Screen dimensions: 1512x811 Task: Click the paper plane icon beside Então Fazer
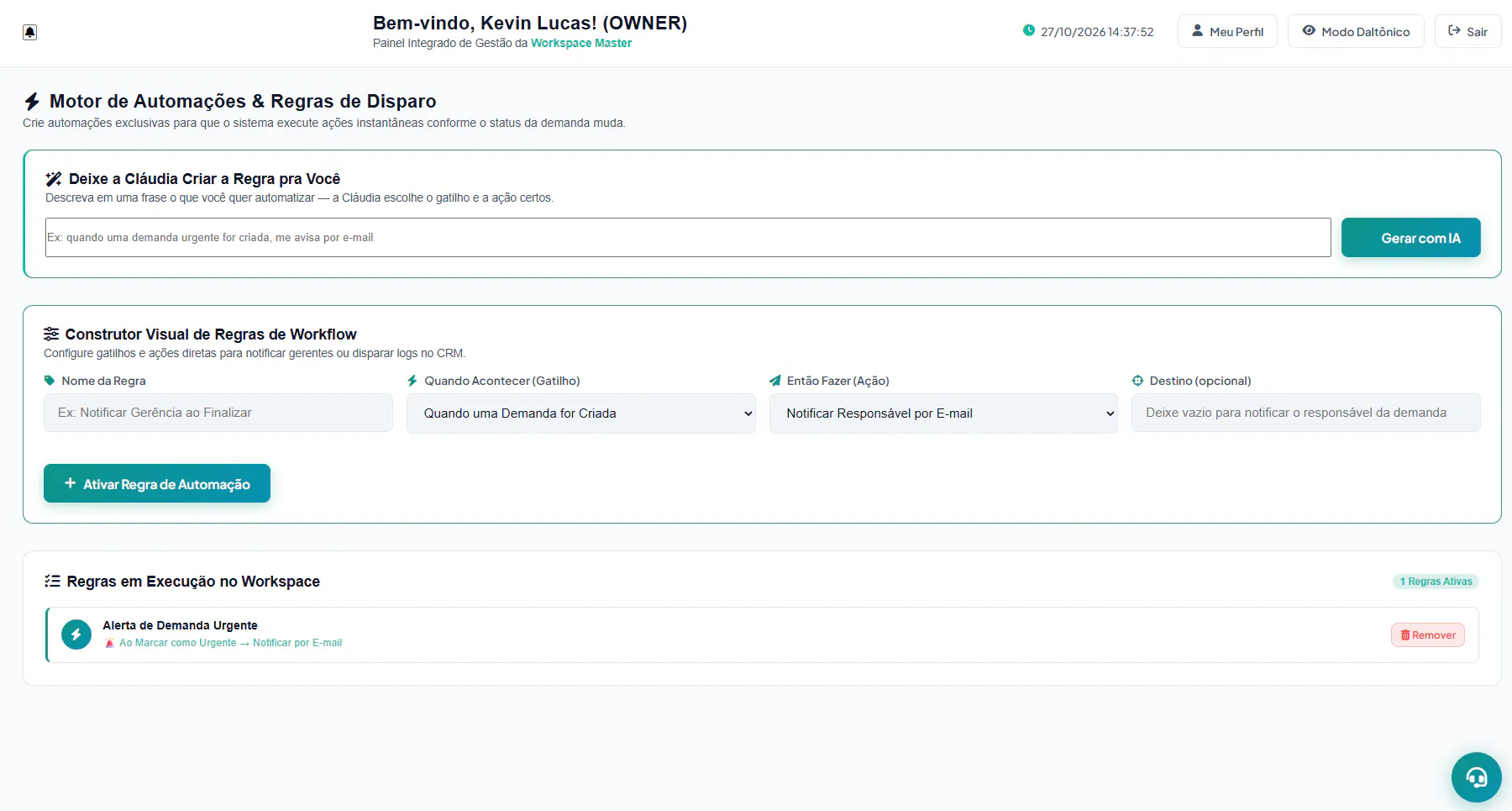point(775,381)
